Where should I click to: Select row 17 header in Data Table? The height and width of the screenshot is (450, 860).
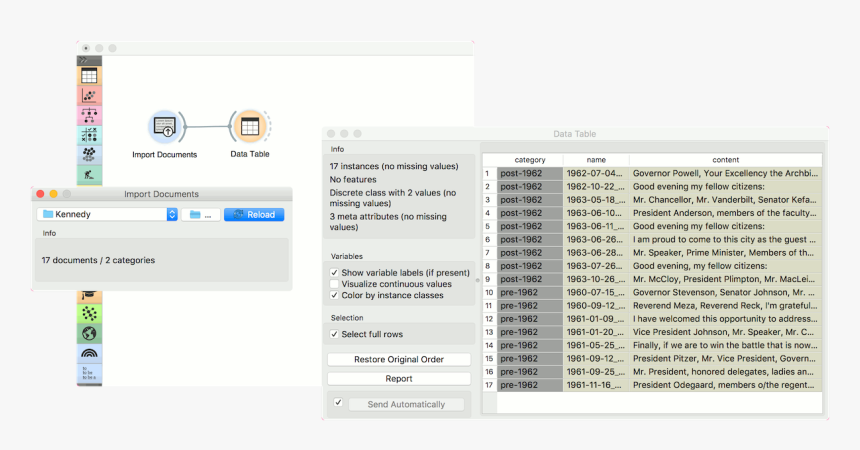[489, 385]
